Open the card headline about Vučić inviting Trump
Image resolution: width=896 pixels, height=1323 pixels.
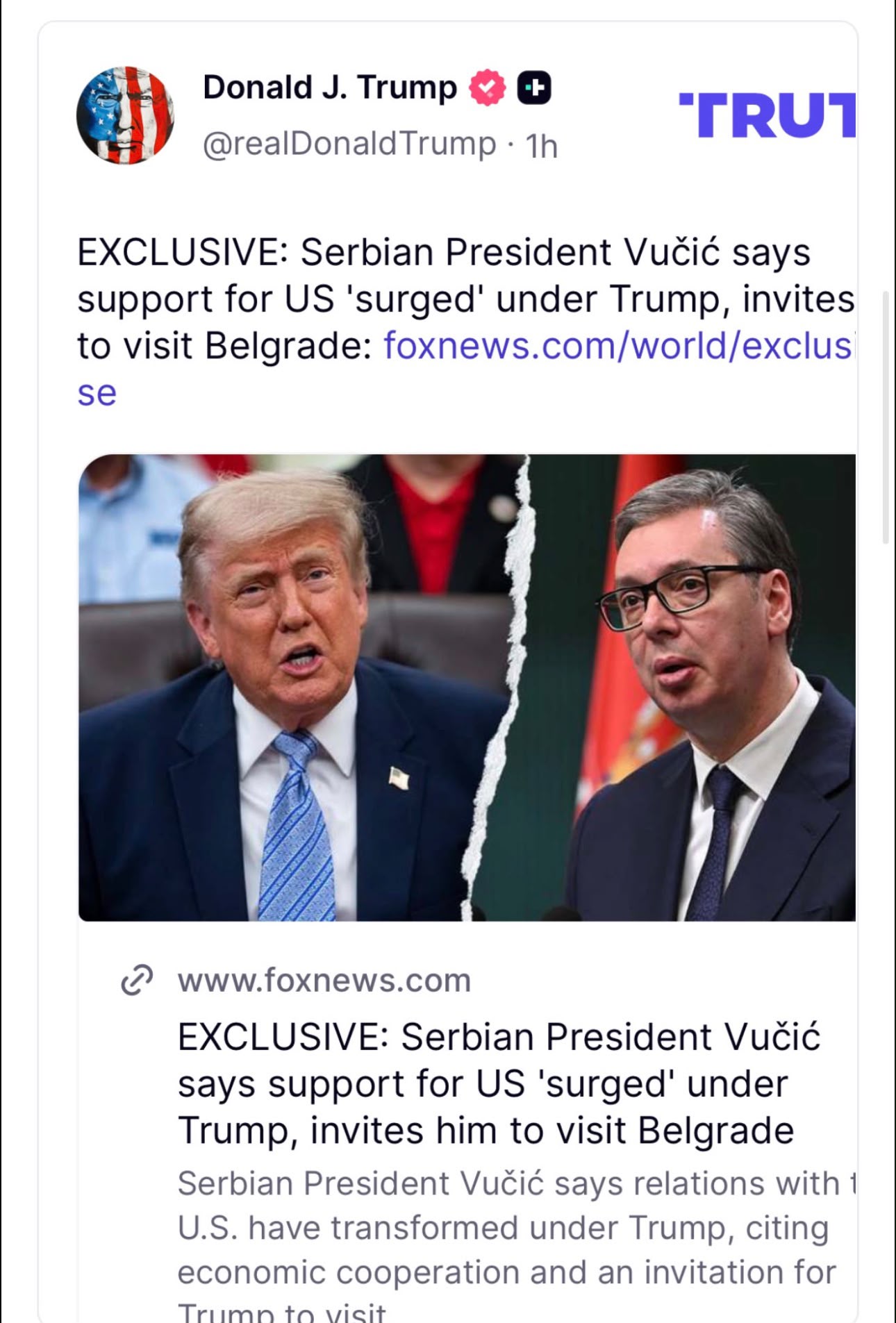pyautogui.click(x=499, y=1083)
